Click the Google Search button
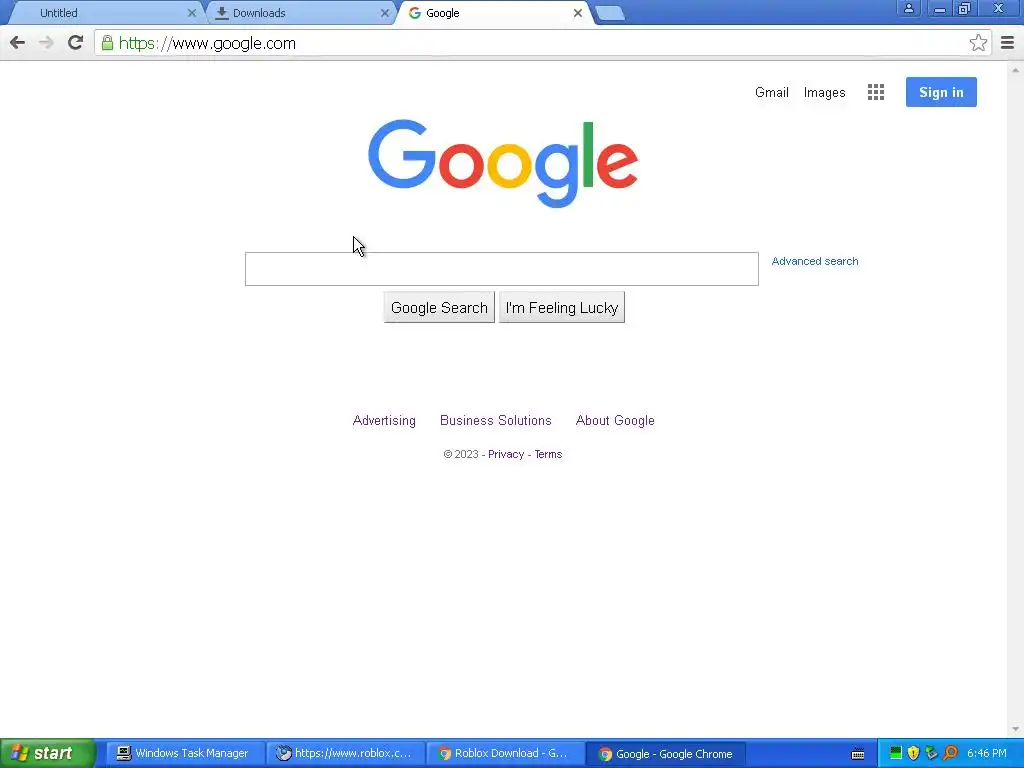This screenshot has width=1024, height=768. [439, 308]
